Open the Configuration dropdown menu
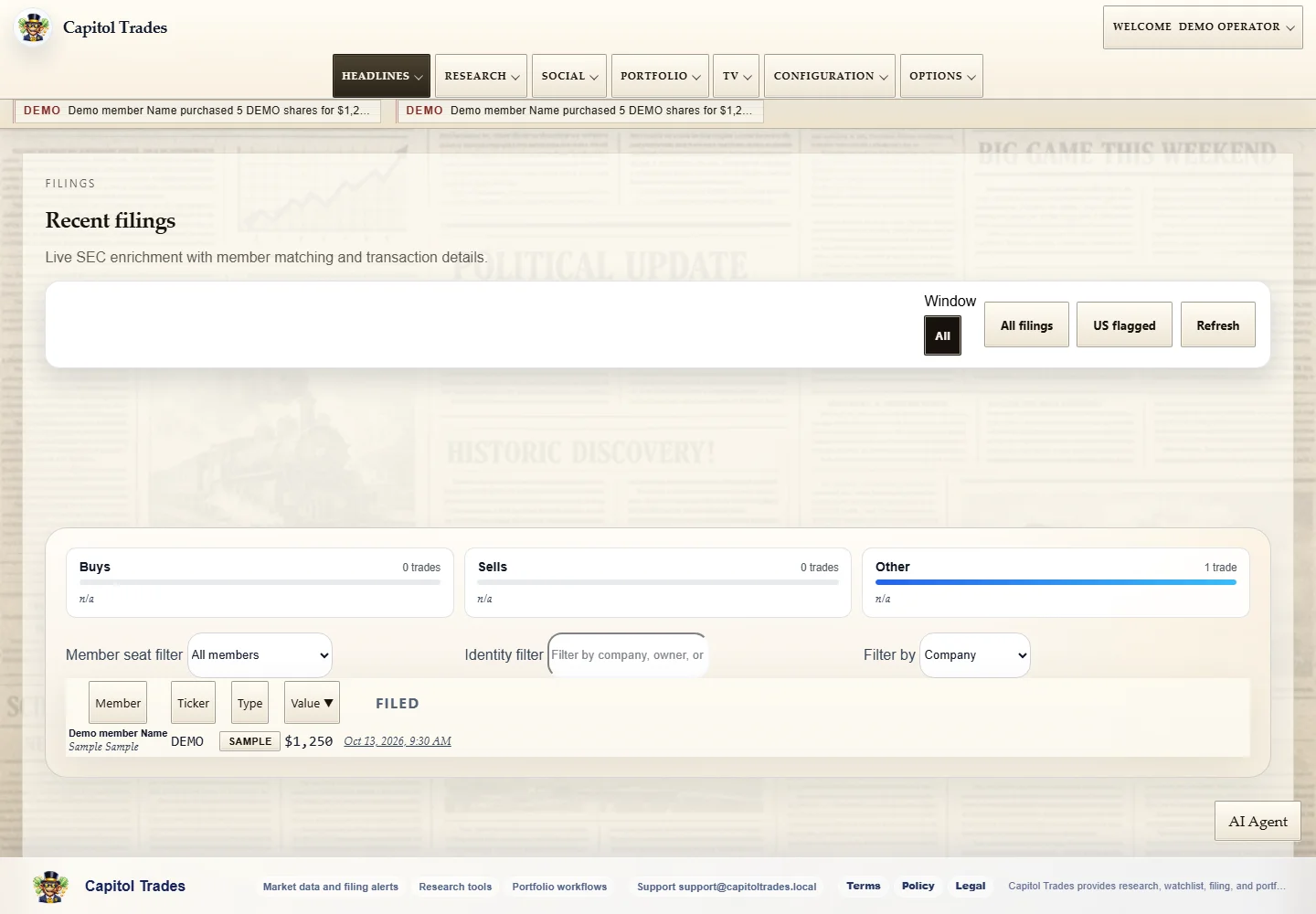Image resolution: width=1316 pixels, height=914 pixels. [830, 76]
